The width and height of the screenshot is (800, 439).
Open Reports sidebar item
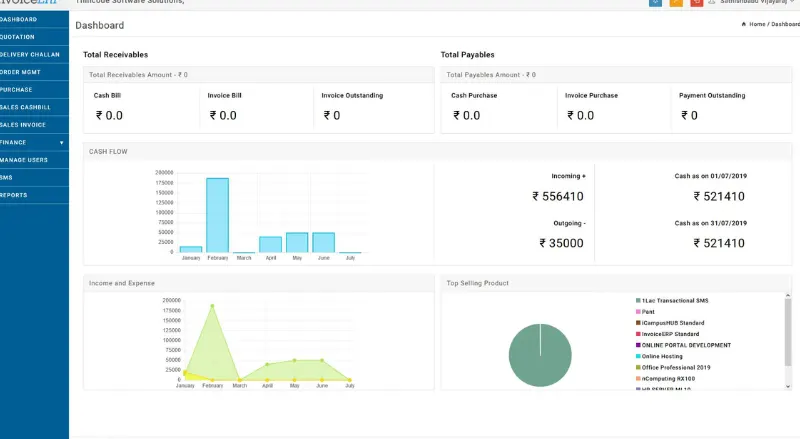(x=34, y=195)
